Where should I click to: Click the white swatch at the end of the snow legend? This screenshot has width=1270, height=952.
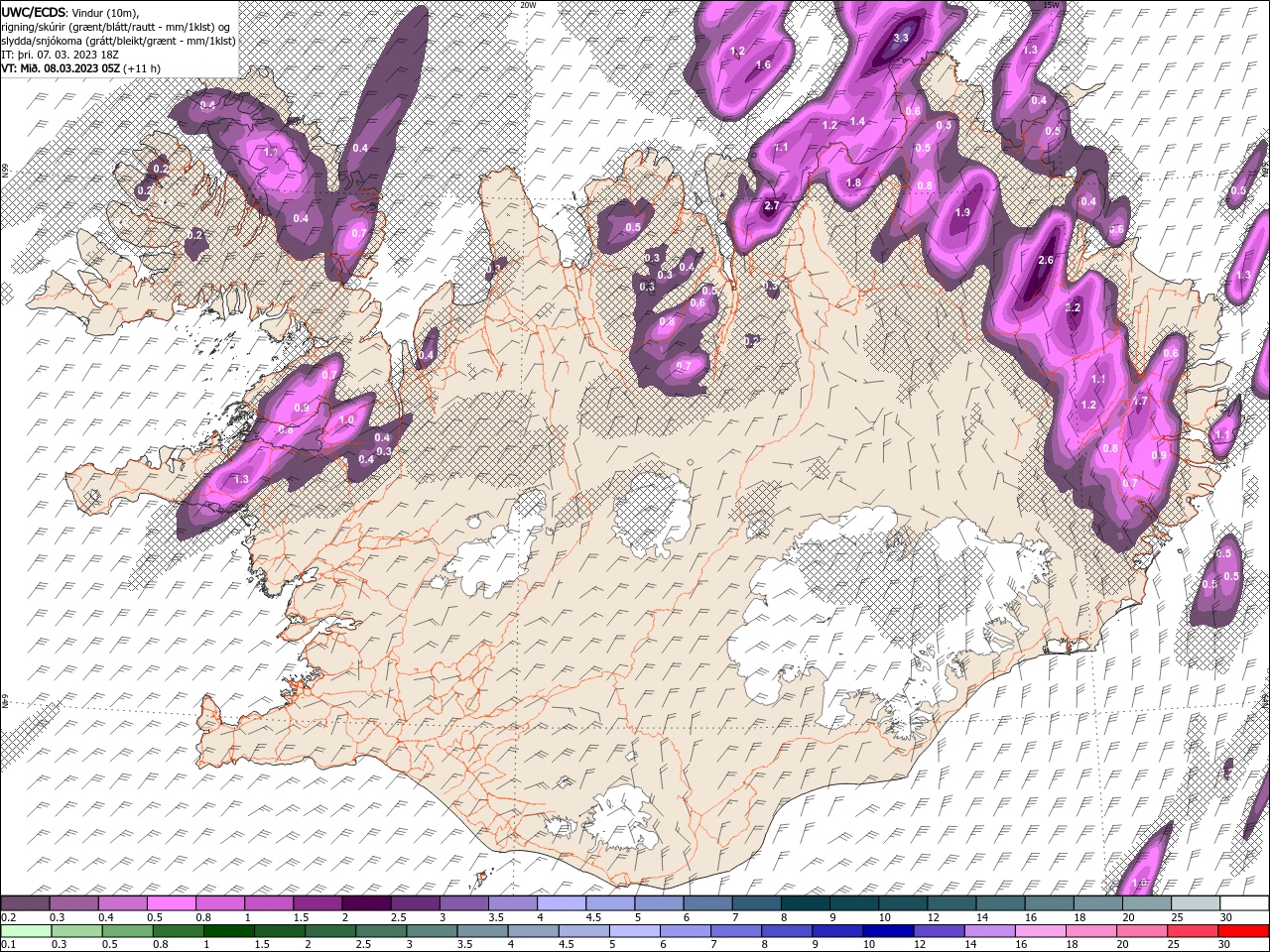[x=1244, y=903]
